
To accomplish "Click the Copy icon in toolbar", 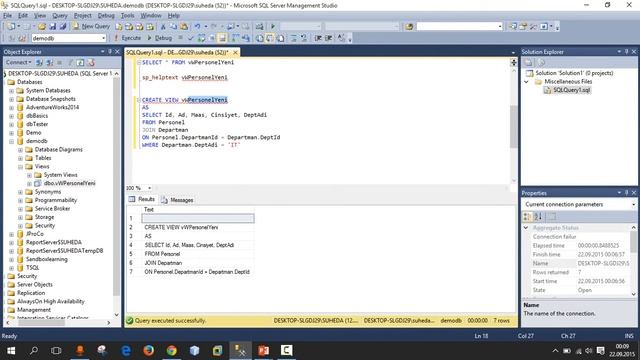I will (x=173, y=27).
